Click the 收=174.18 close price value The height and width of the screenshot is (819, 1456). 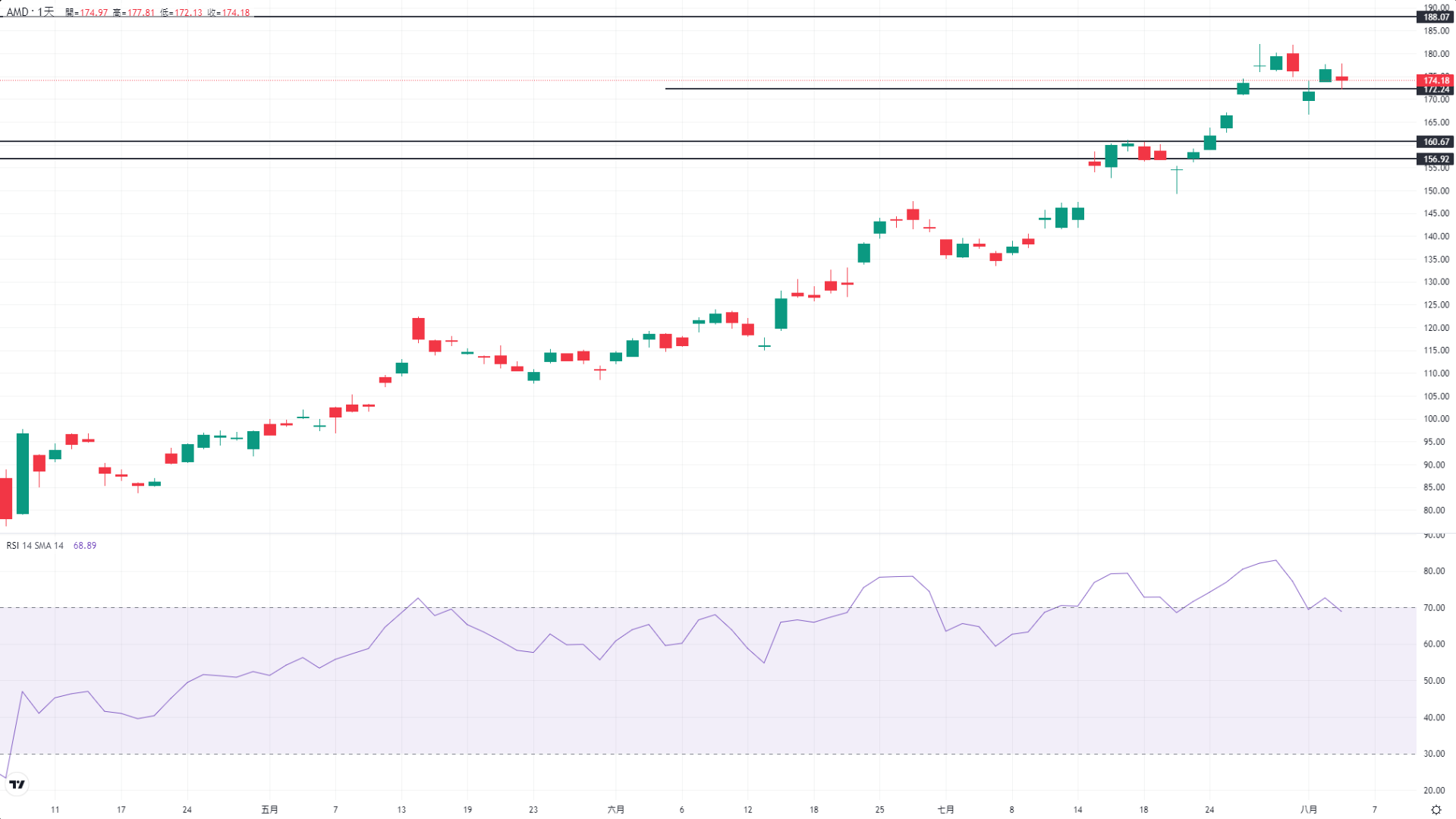228,13
